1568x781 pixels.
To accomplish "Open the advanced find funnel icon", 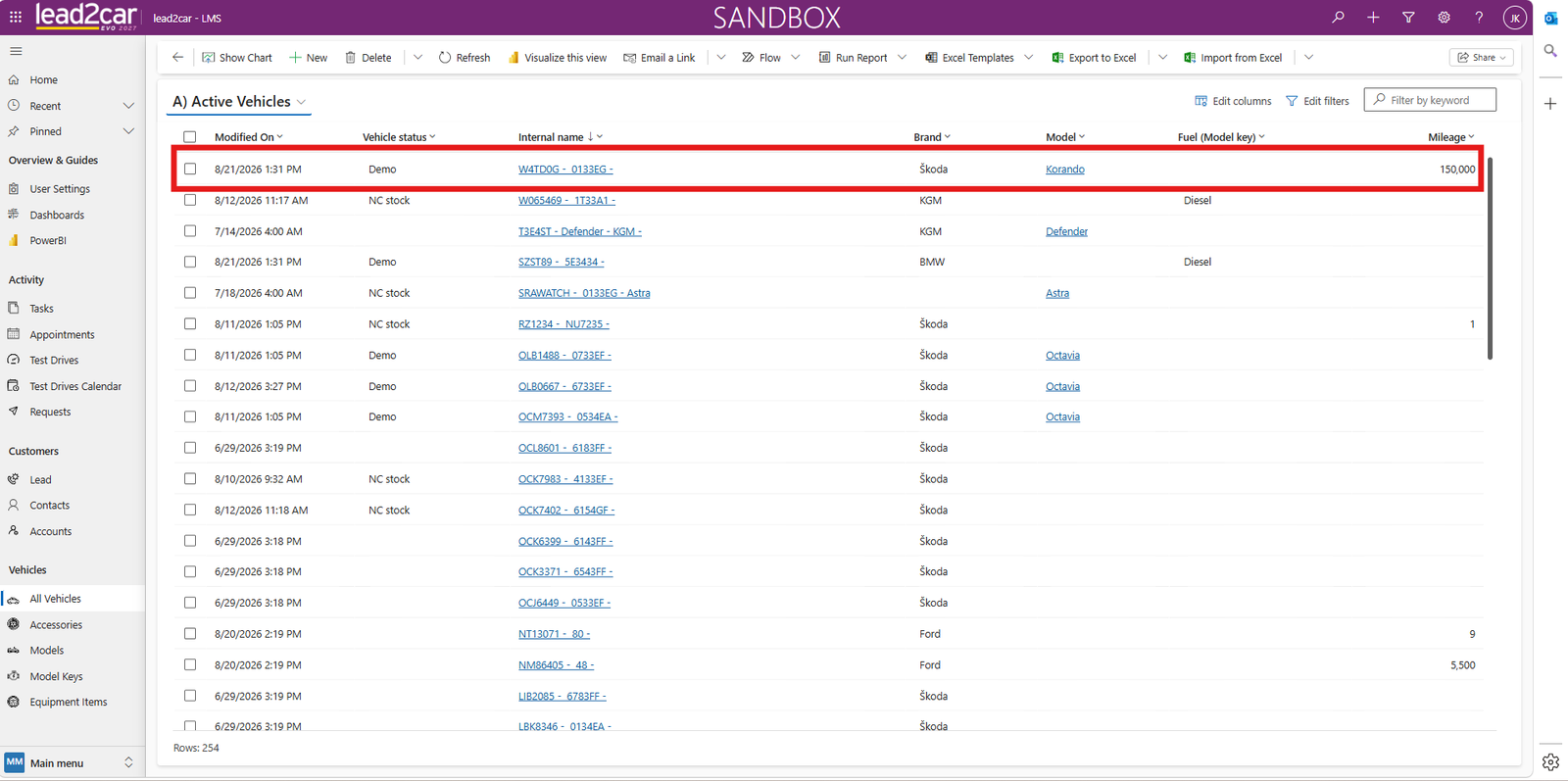I will pyautogui.click(x=1408, y=17).
